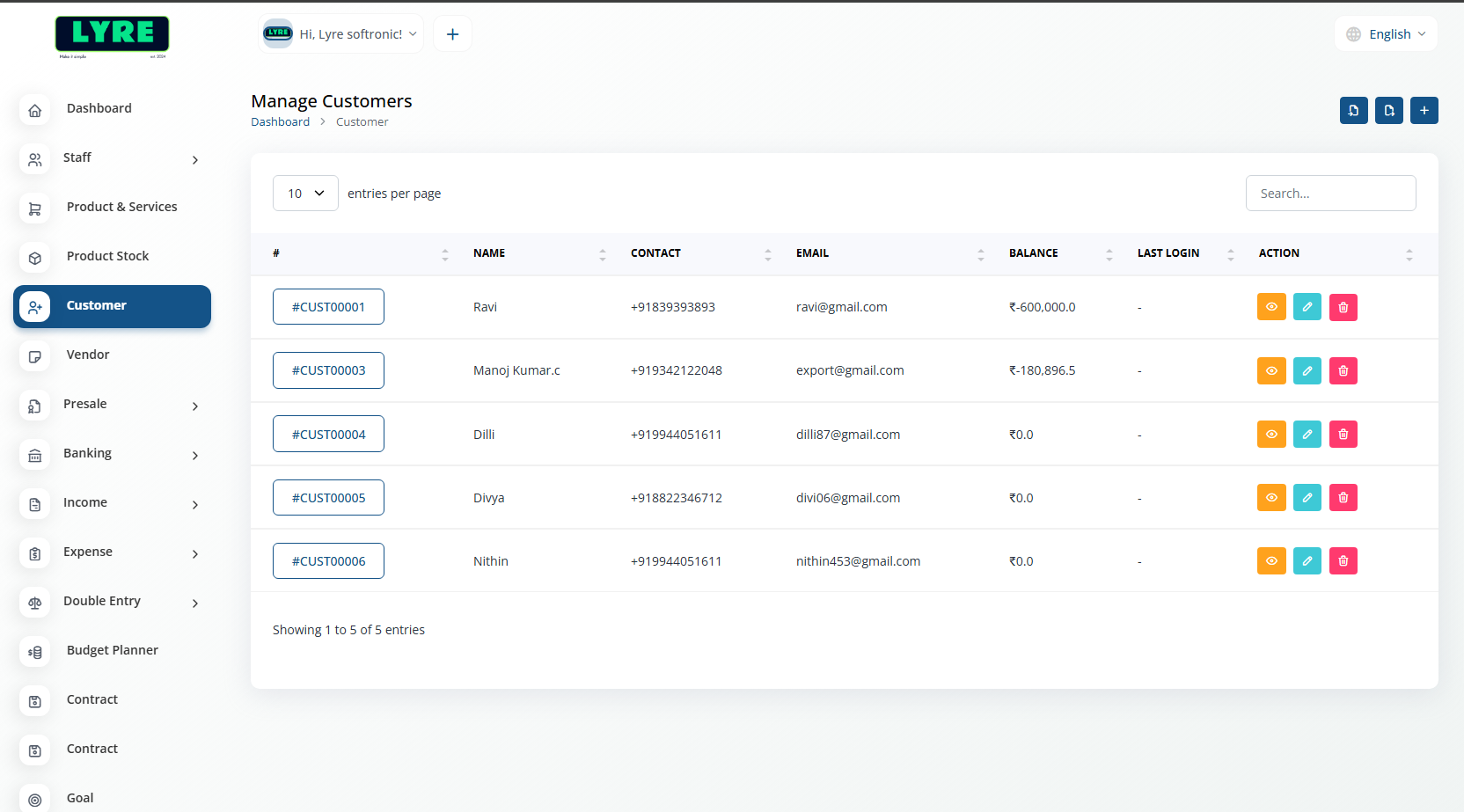Click the Dashboard breadcrumb link

click(280, 122)
